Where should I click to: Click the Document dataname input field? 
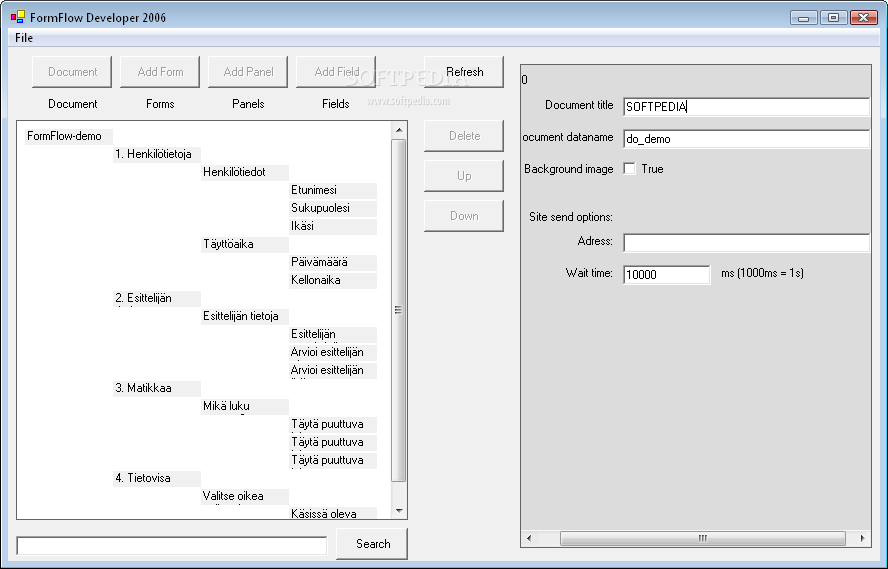pos(746,139)
